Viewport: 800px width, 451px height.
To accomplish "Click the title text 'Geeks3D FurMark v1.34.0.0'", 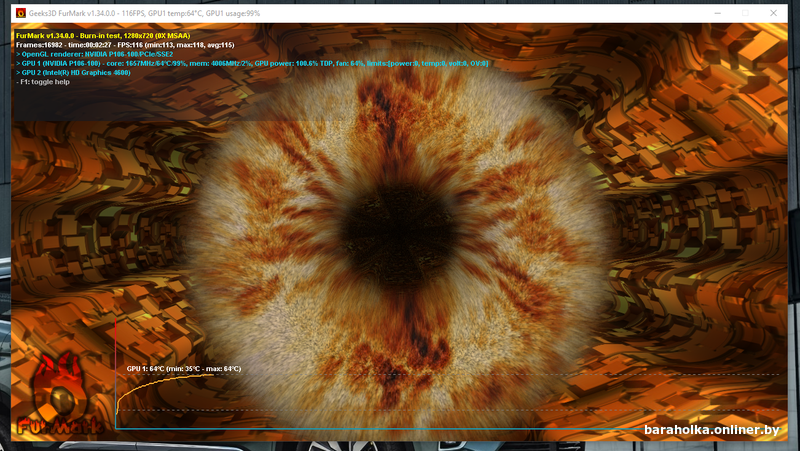I will (x=72, y=13).
